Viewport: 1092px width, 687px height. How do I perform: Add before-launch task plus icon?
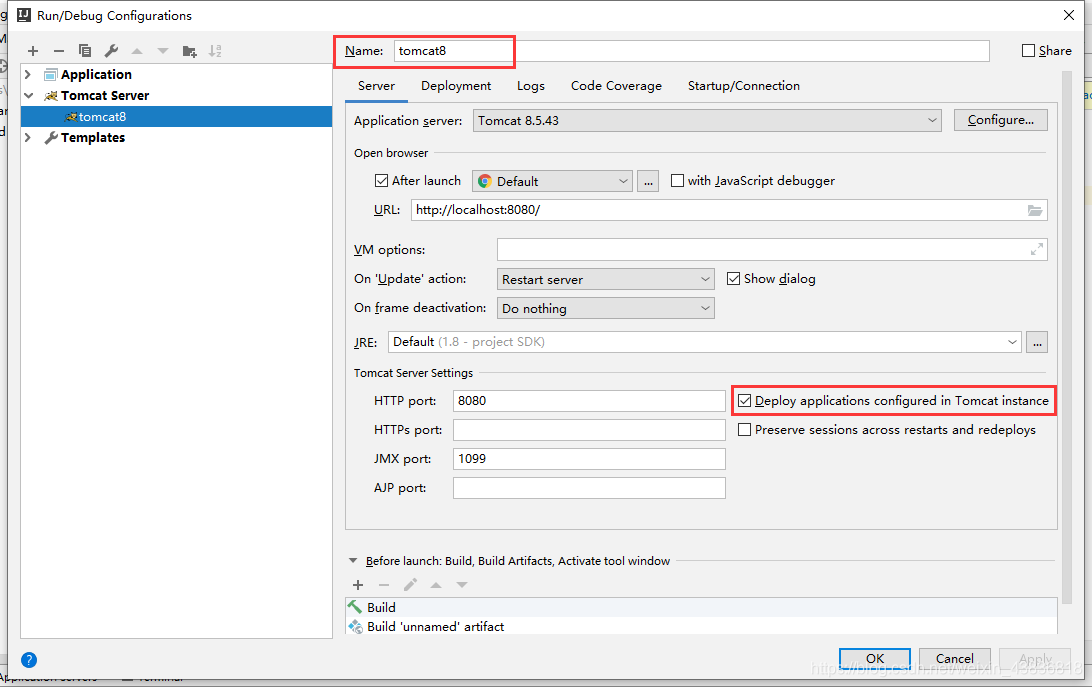coord(358,585)
